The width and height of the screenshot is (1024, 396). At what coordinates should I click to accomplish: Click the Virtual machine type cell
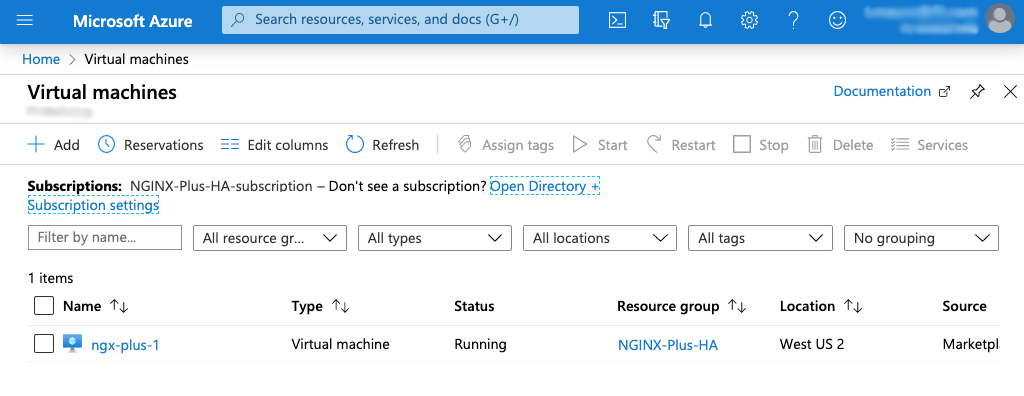coord(340,344)
